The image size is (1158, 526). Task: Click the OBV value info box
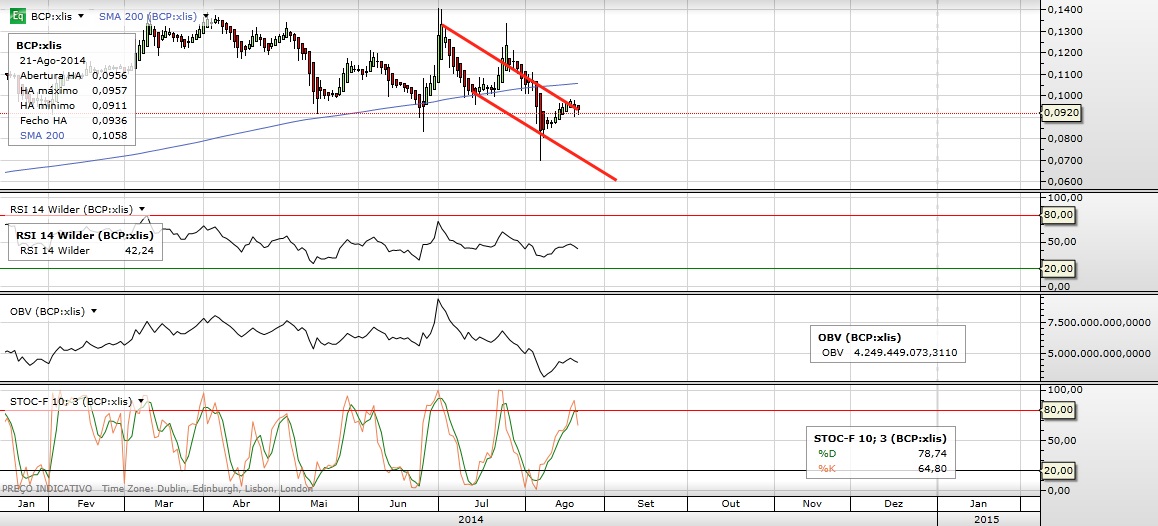click(x=886, y=344)
